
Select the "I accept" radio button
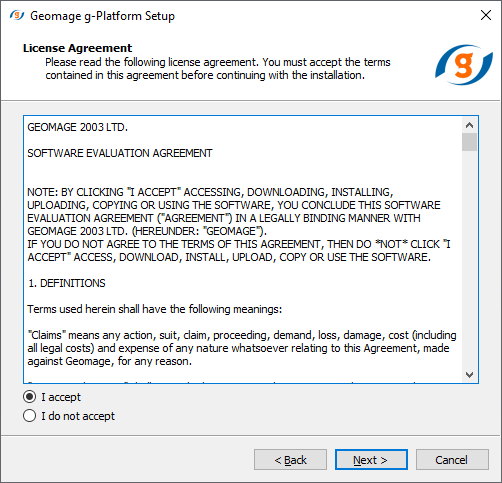pos(30,397)
